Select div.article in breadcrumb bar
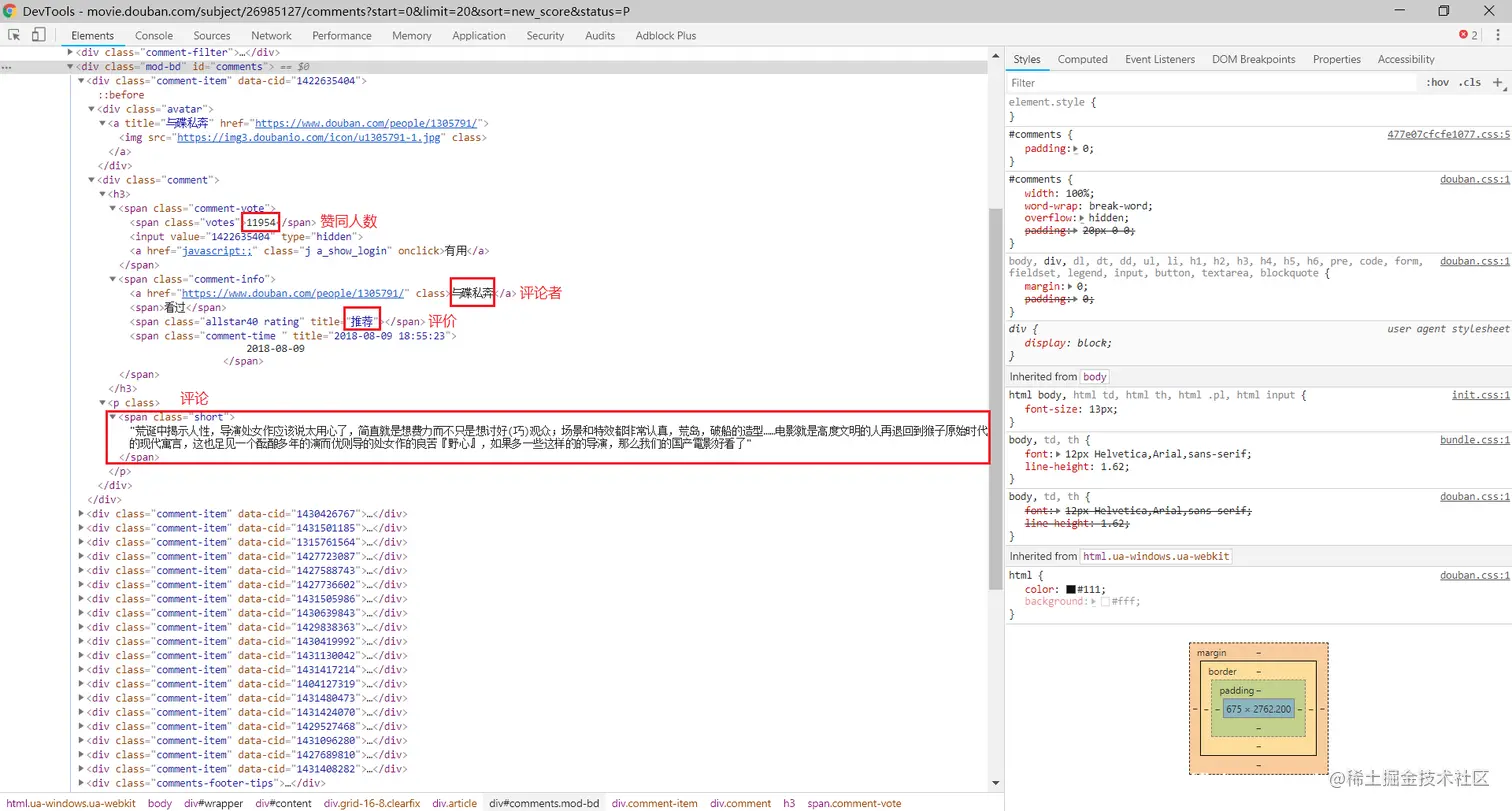Image resolution: width=1512 pixels, height=811 pixels. [x=455, y=803]
